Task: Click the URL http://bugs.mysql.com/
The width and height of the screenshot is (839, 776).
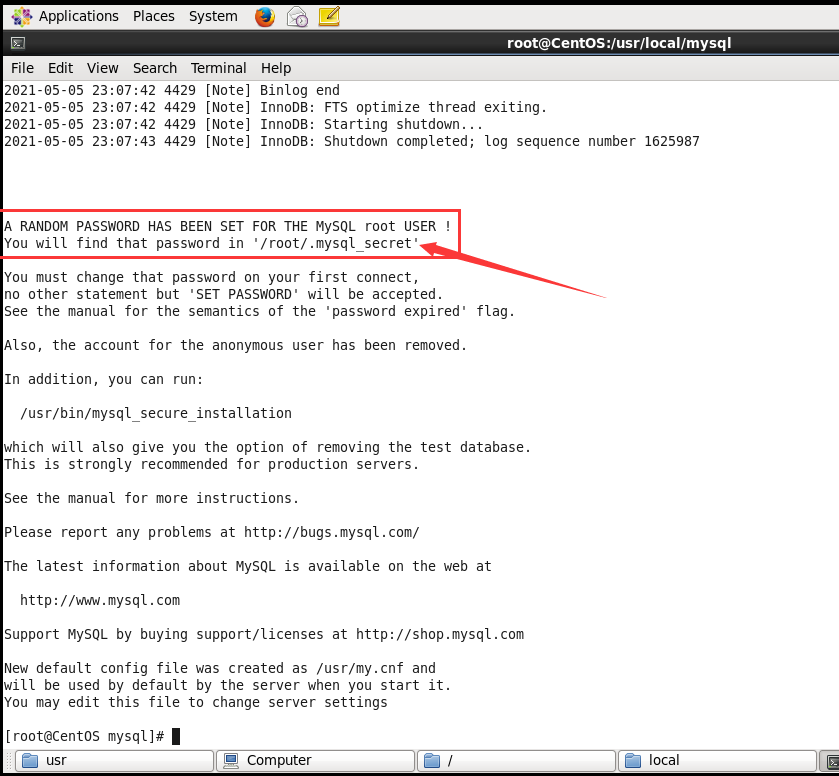Action: point(332,532)
